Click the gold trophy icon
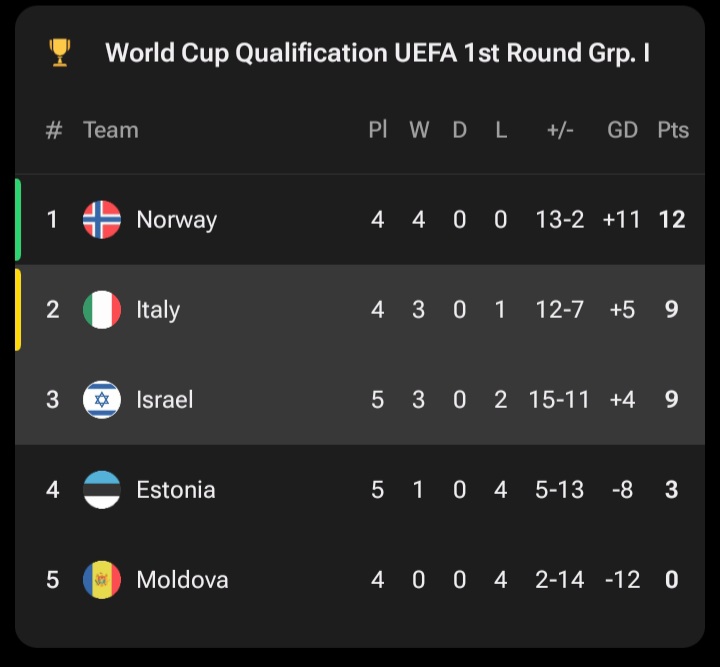Viewport: 720px width, 667px height. [x=60, y=52]
